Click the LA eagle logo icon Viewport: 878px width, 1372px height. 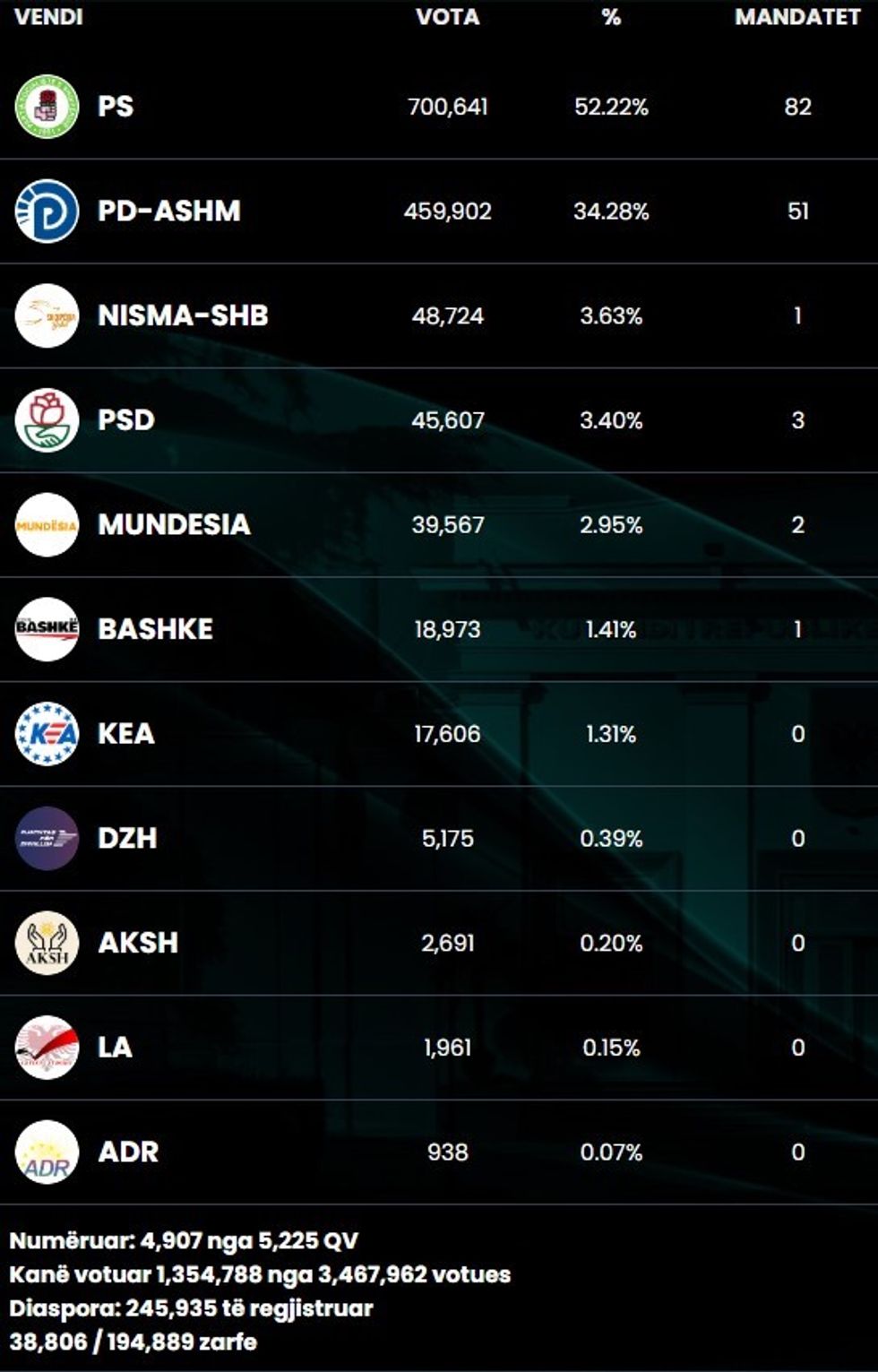[x=47, y=1048]
